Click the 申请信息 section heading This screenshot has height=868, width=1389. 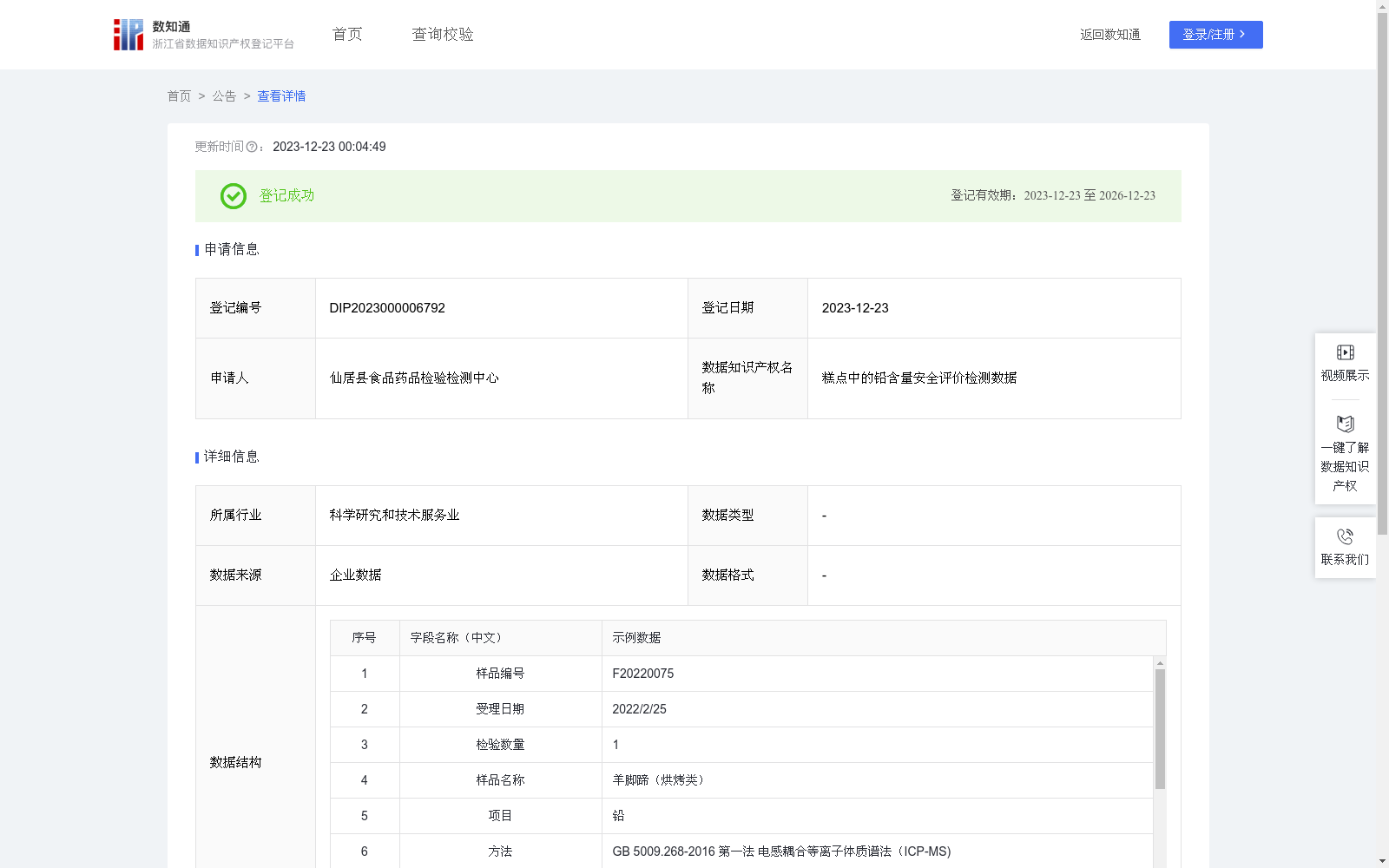[x=232, y=250]
